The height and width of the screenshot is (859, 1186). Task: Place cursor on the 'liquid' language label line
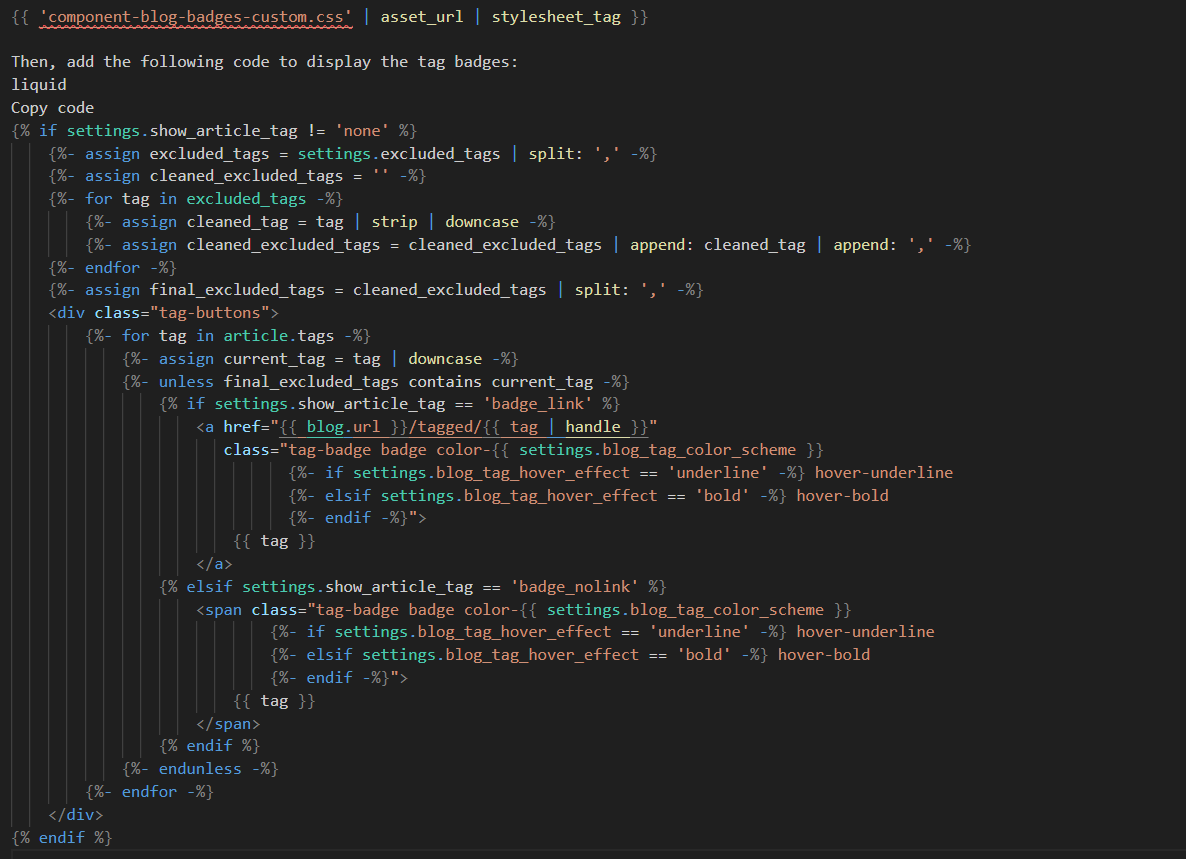[39, 85]
